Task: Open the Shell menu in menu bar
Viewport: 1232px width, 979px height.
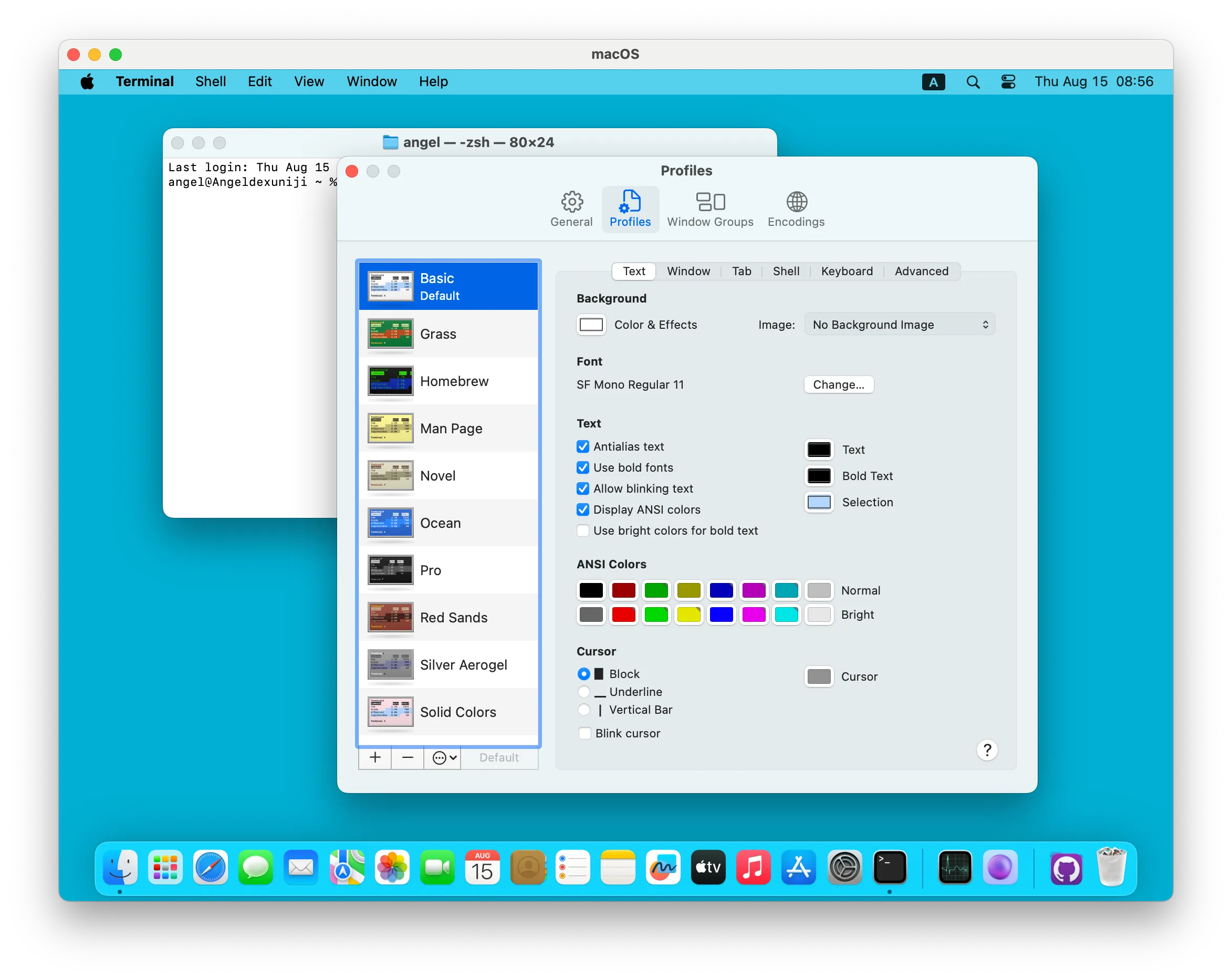Action: coord(210,82)
